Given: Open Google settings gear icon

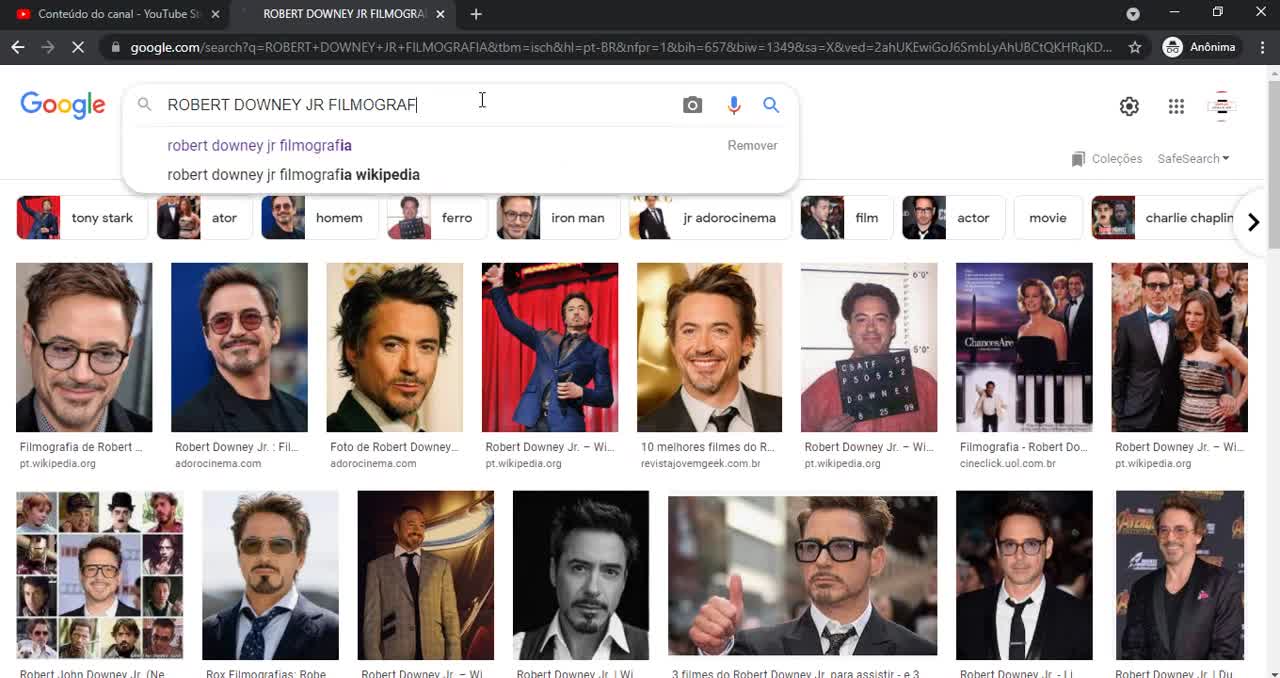Looking at the screenshot, I should [1129, 106].
